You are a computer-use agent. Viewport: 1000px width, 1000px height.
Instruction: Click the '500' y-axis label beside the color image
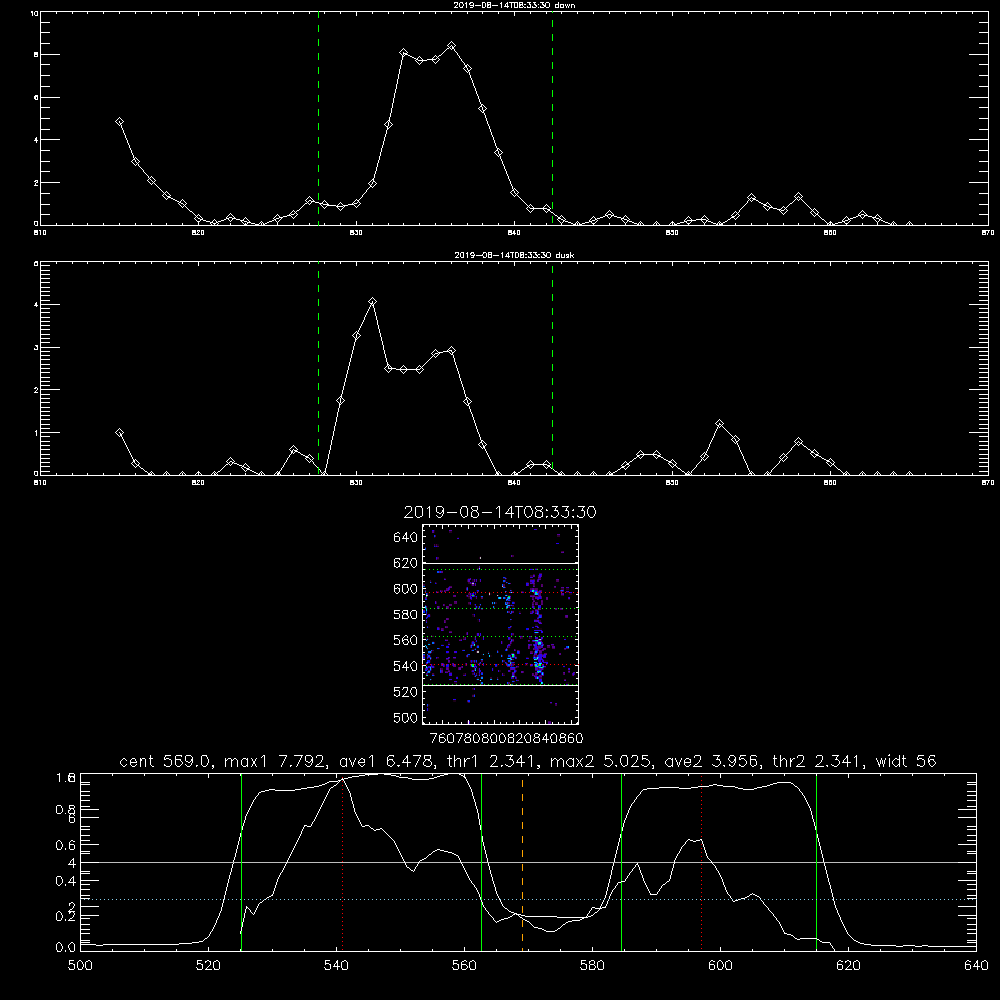click(405, 717)
